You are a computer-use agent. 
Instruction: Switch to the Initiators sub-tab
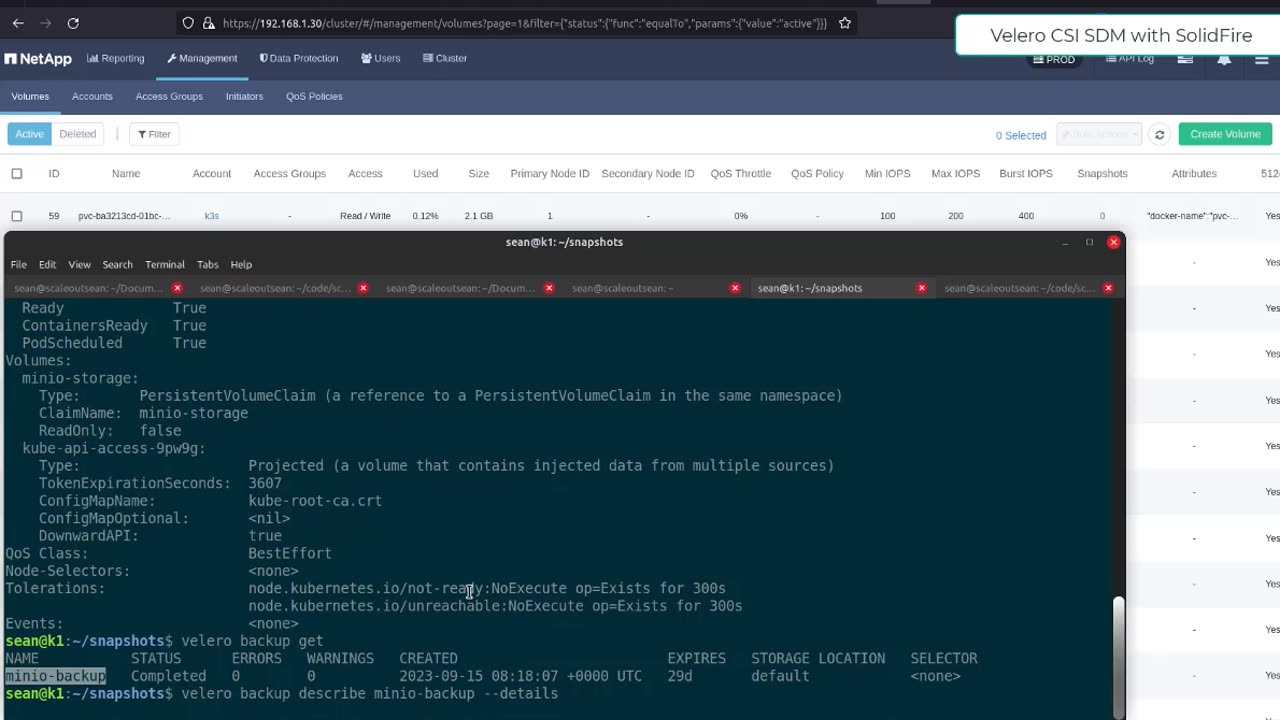(x=244, y=96)
